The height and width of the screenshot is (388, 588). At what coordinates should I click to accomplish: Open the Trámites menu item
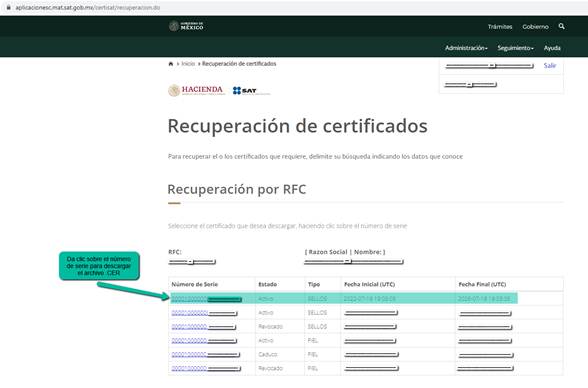(x=500, y=27)
